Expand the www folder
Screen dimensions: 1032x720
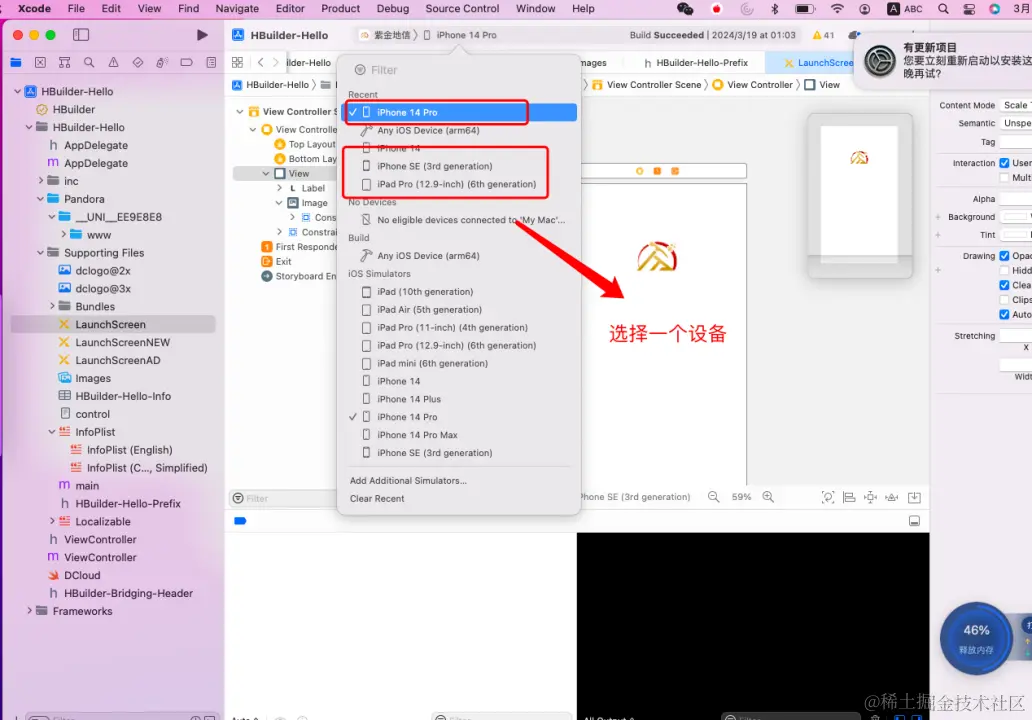[x=64, y=234]
